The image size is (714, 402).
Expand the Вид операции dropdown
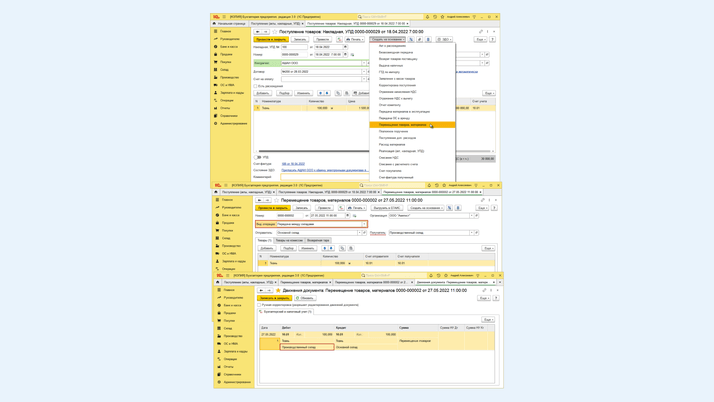363,224
